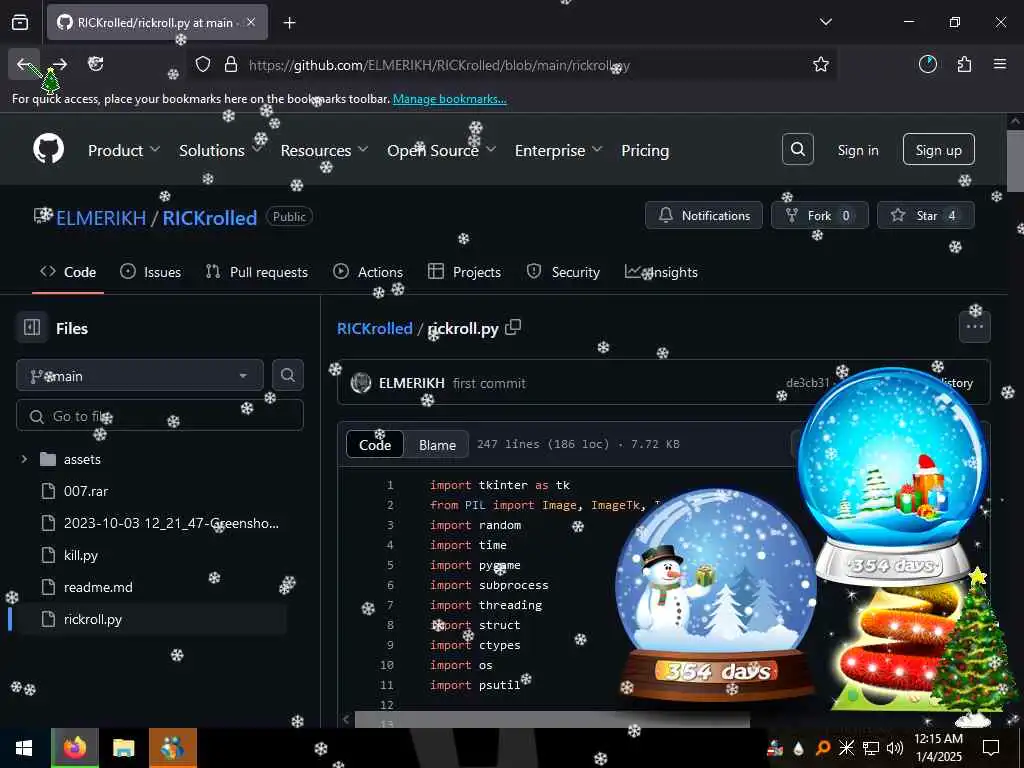Click line number 5
Screen dimensions: 1024x768
(x=390, y=565)
